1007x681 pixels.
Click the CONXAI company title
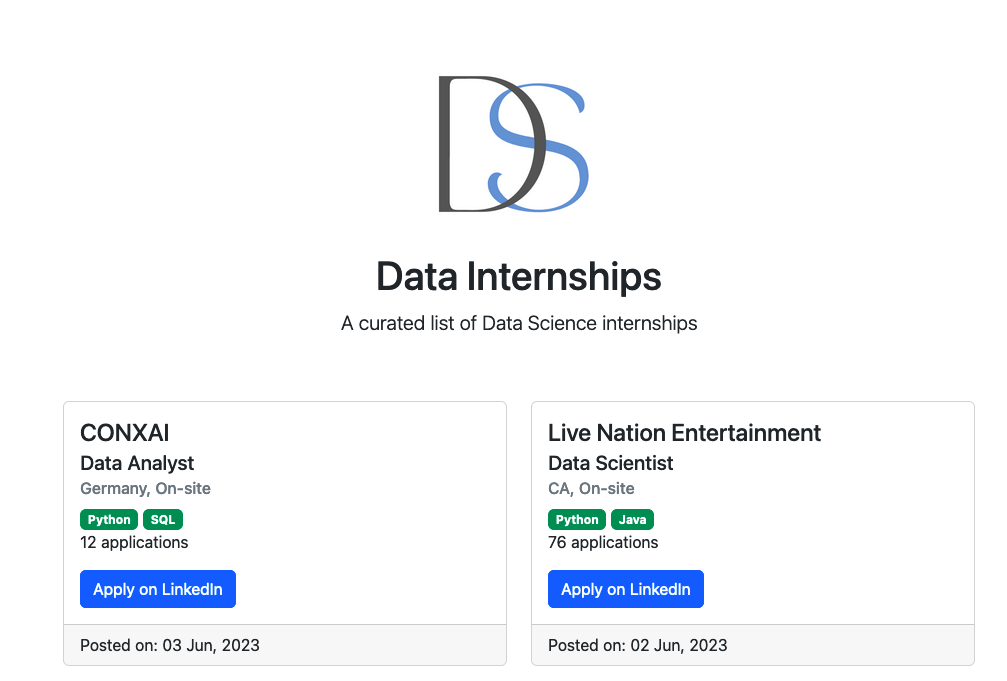[x=125, y=433]
